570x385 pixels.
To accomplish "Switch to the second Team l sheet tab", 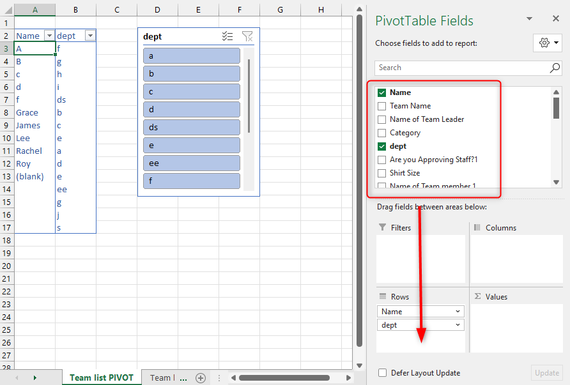I will (x=163, y=378).
